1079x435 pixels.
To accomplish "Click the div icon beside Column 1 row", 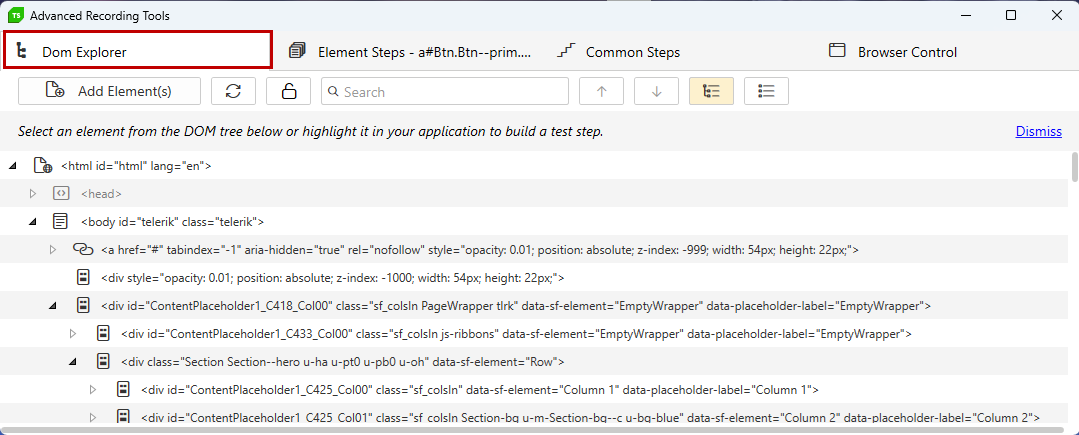I will (123, 390).
